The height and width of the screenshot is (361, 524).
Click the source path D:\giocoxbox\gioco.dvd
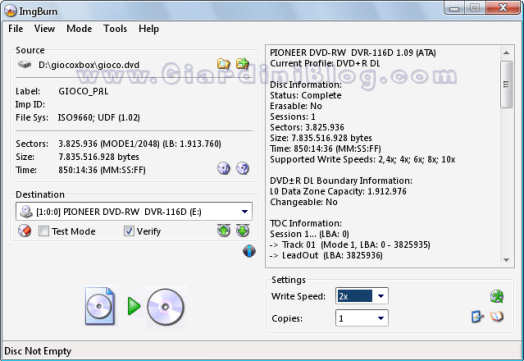[x=89, y=65]
